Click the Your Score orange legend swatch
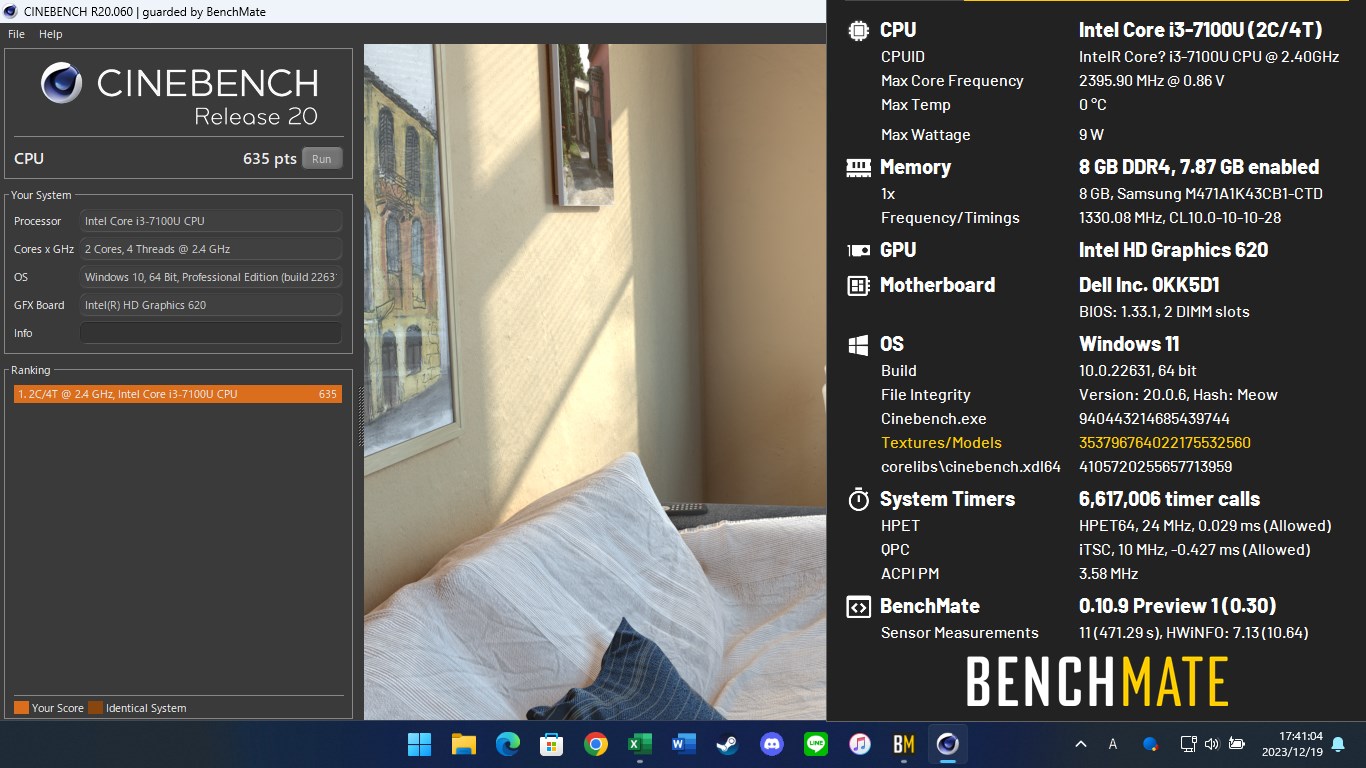The image size is (1366, 768). point(21,708)
